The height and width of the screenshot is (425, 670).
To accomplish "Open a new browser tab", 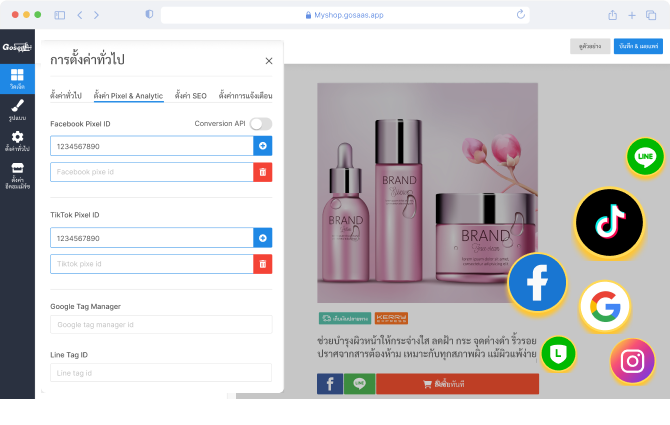I will point(632,15).
